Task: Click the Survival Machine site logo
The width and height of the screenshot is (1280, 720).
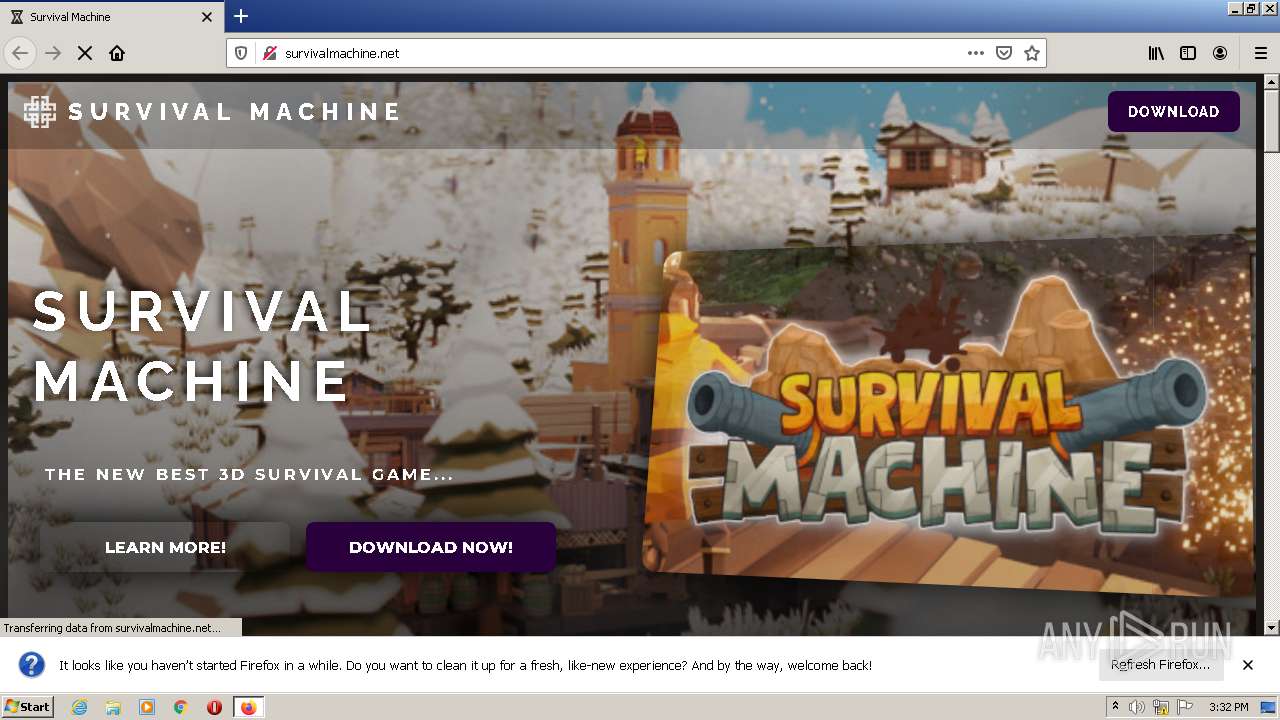Action: (x=40, y=112)
